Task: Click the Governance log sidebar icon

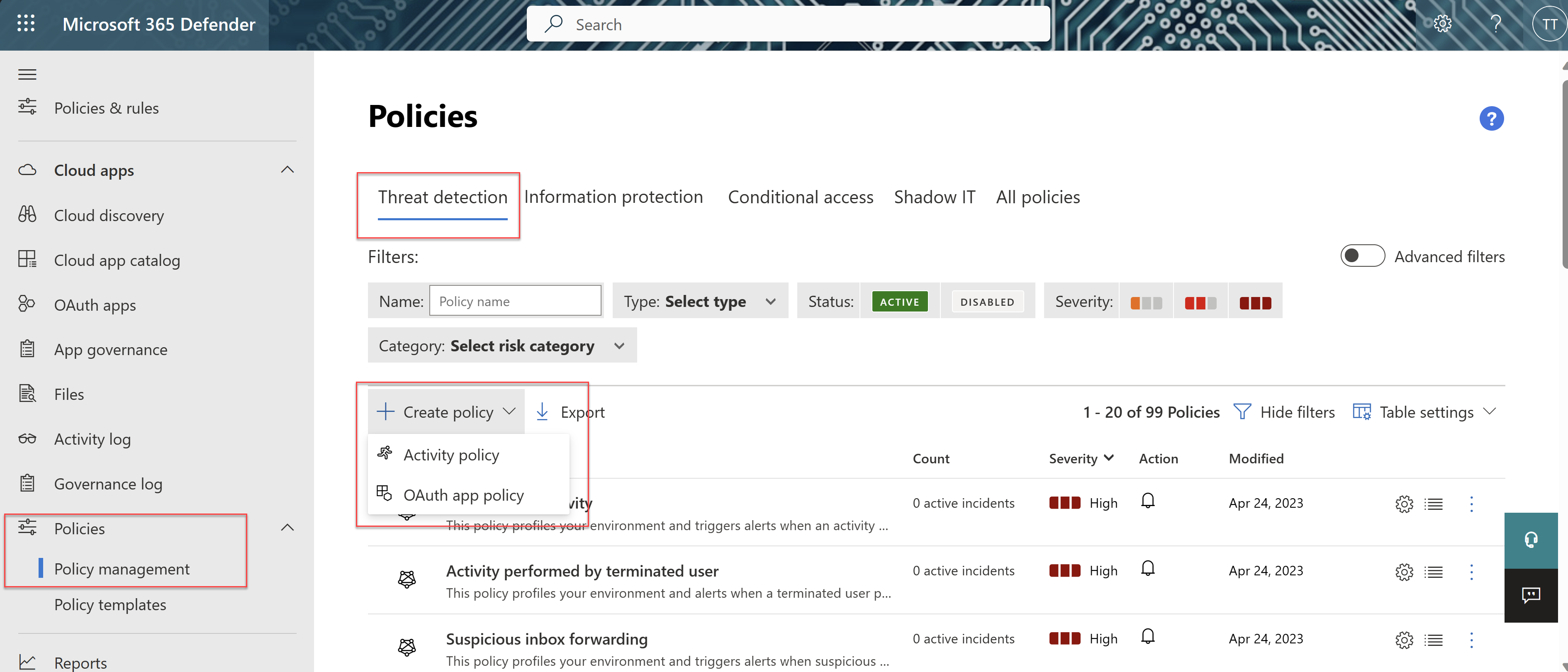Action: 27,483
